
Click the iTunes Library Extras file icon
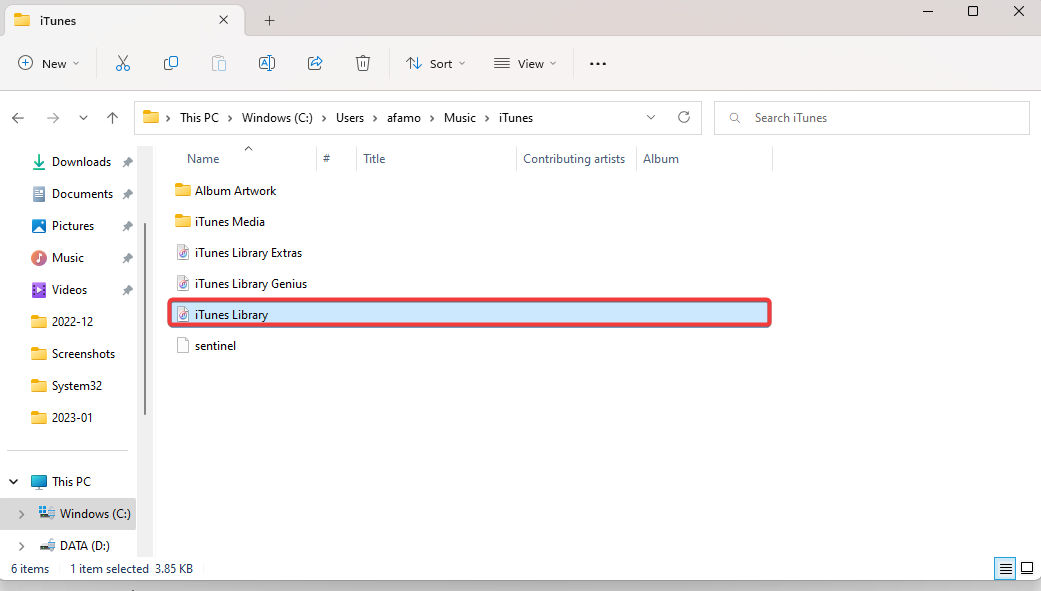(x=183, y=252)
